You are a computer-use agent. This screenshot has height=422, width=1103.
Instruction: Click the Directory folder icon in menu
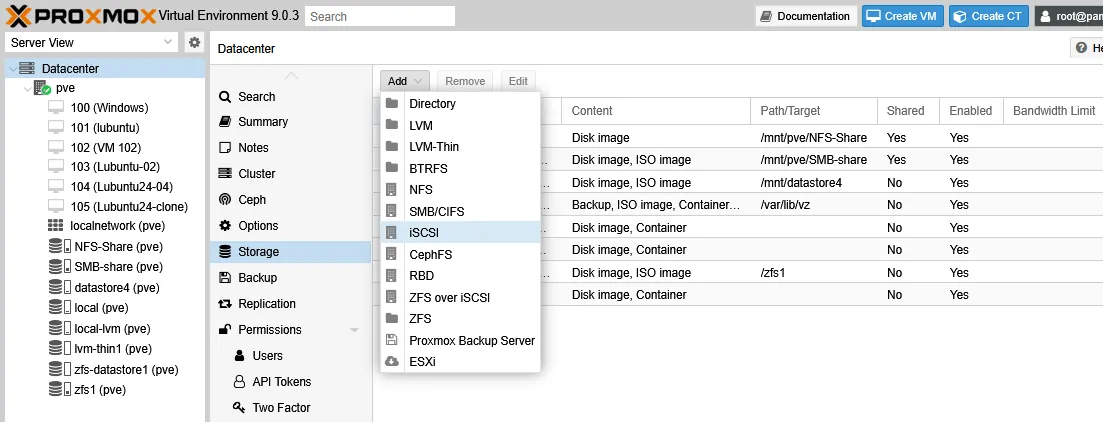coord(392,103)
